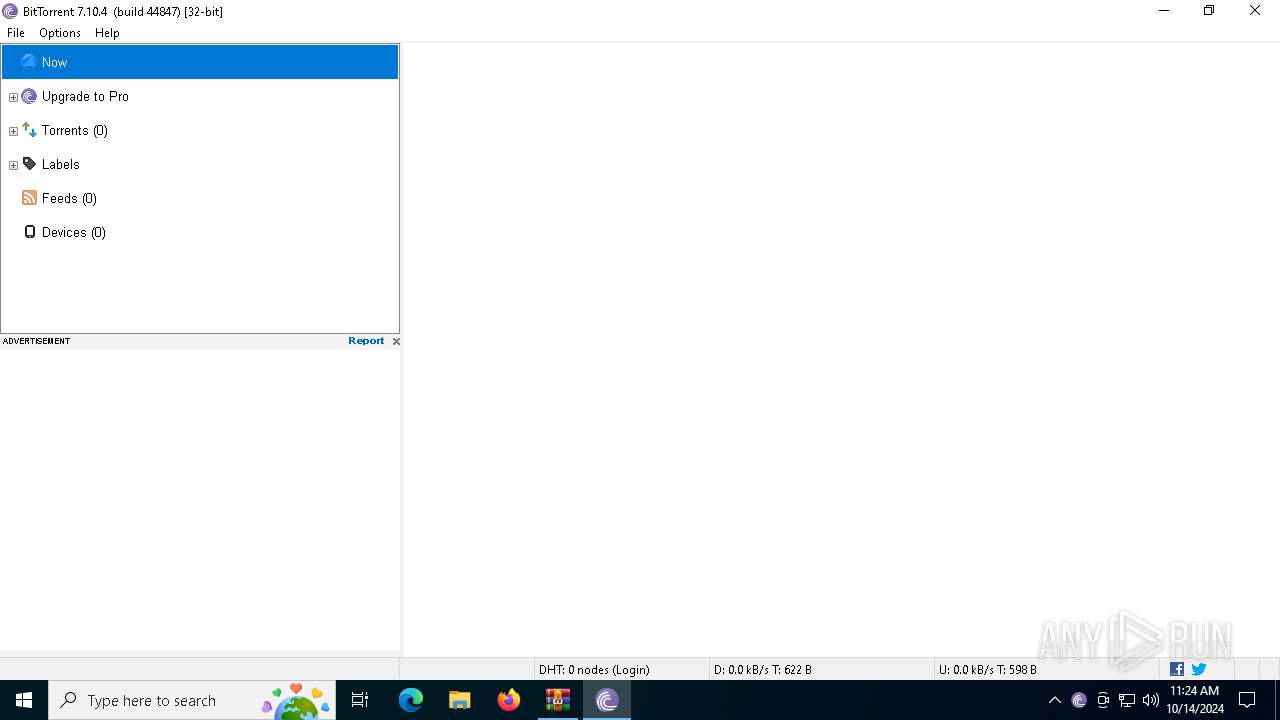Select the Now sidebar item
1280x720 pixels.
[x=200, y=62]
